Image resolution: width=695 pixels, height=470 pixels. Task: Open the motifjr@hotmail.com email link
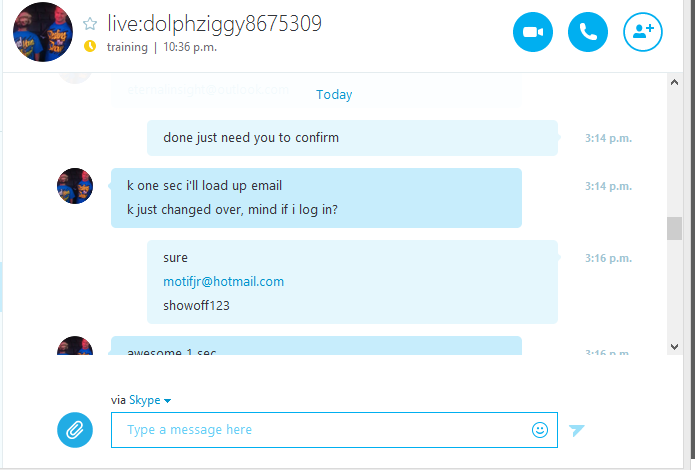tap(223, 282)
